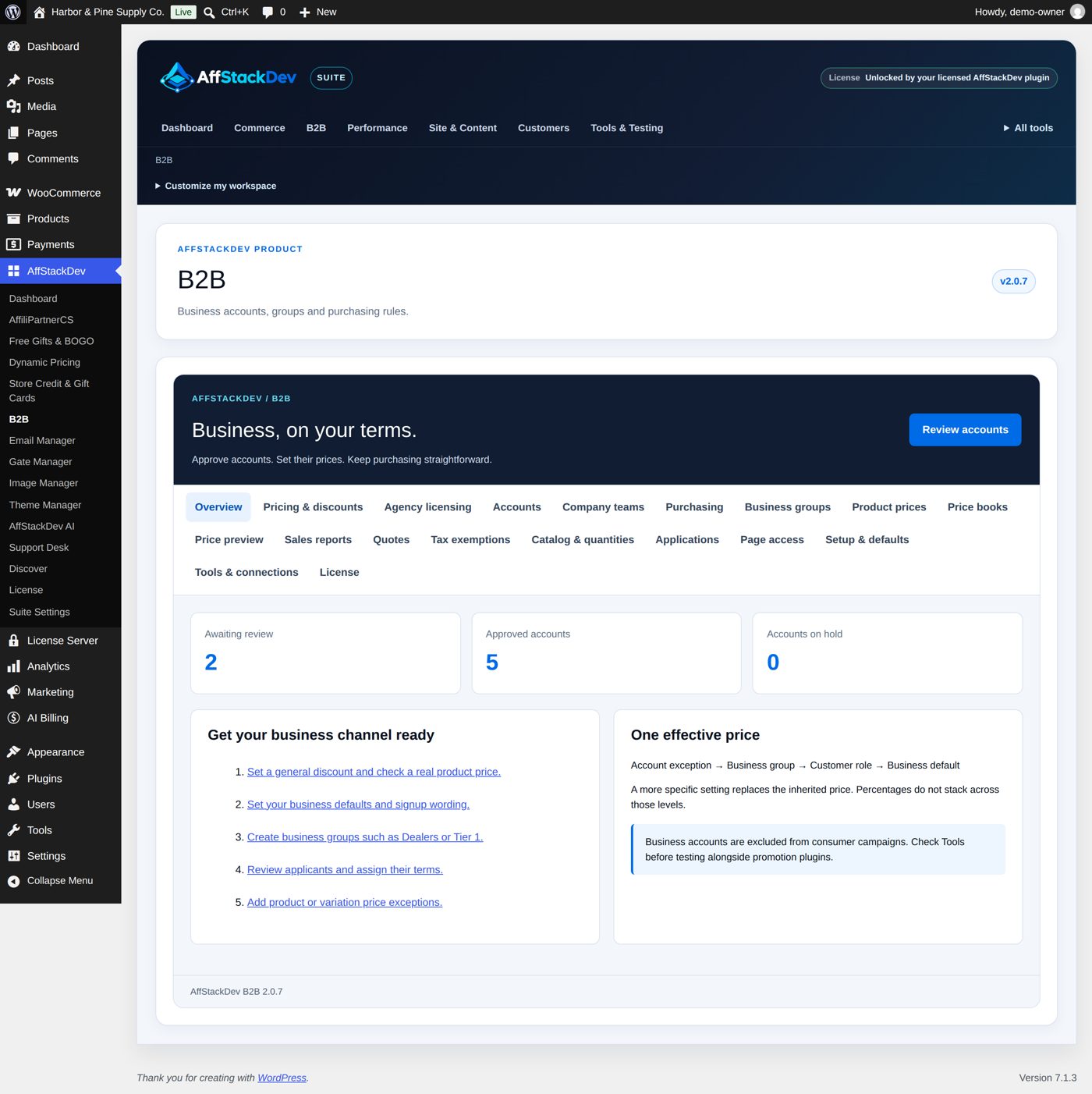
Task: Expand the All tools disclosure
Action: (x=1028, y=128)
